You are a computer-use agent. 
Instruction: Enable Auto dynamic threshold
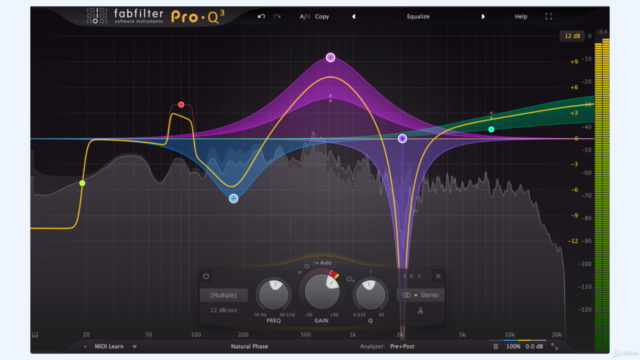pos(324,263)
